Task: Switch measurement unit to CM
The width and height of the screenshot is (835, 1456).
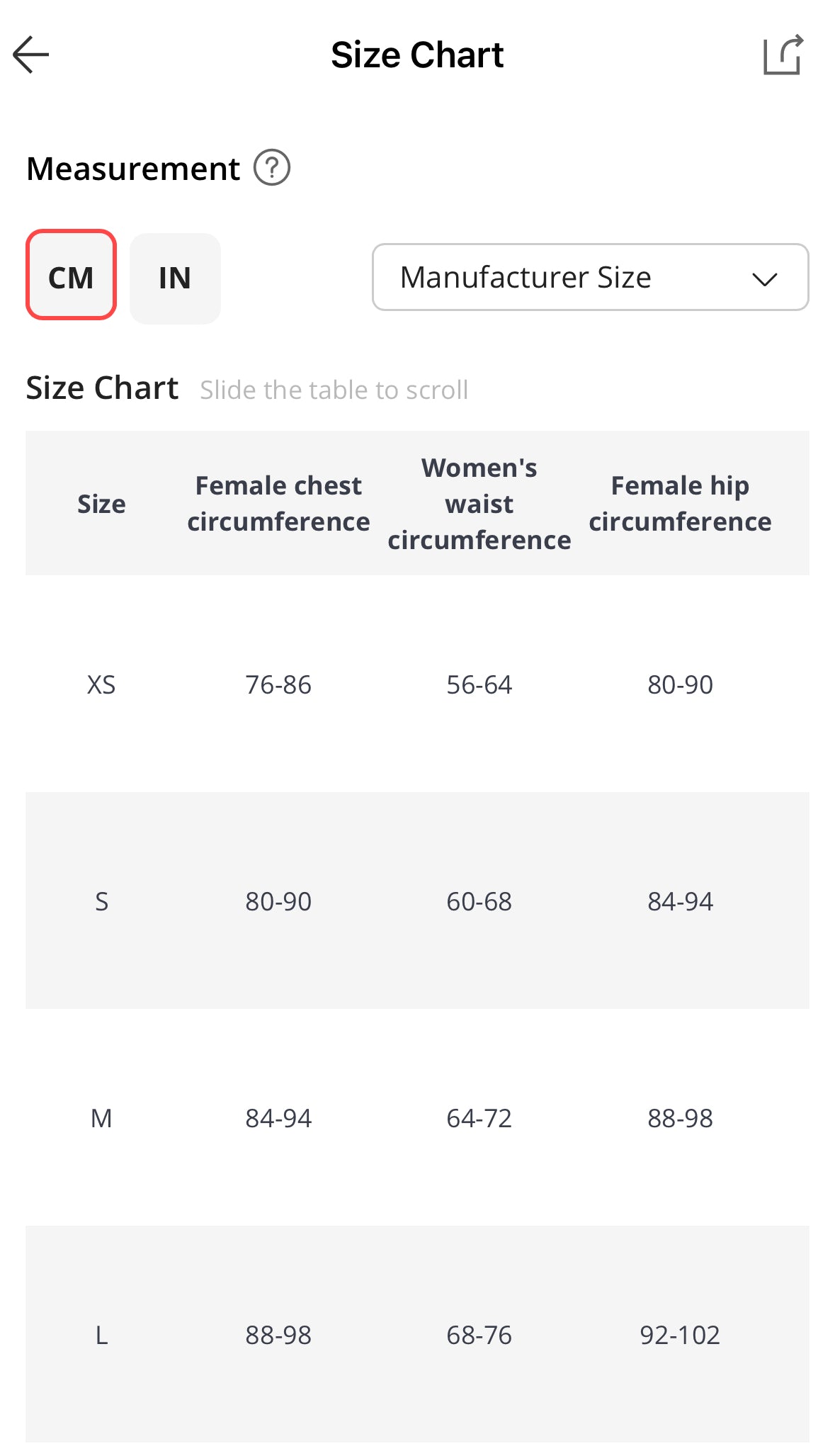Action: click(x=71, y=275)
